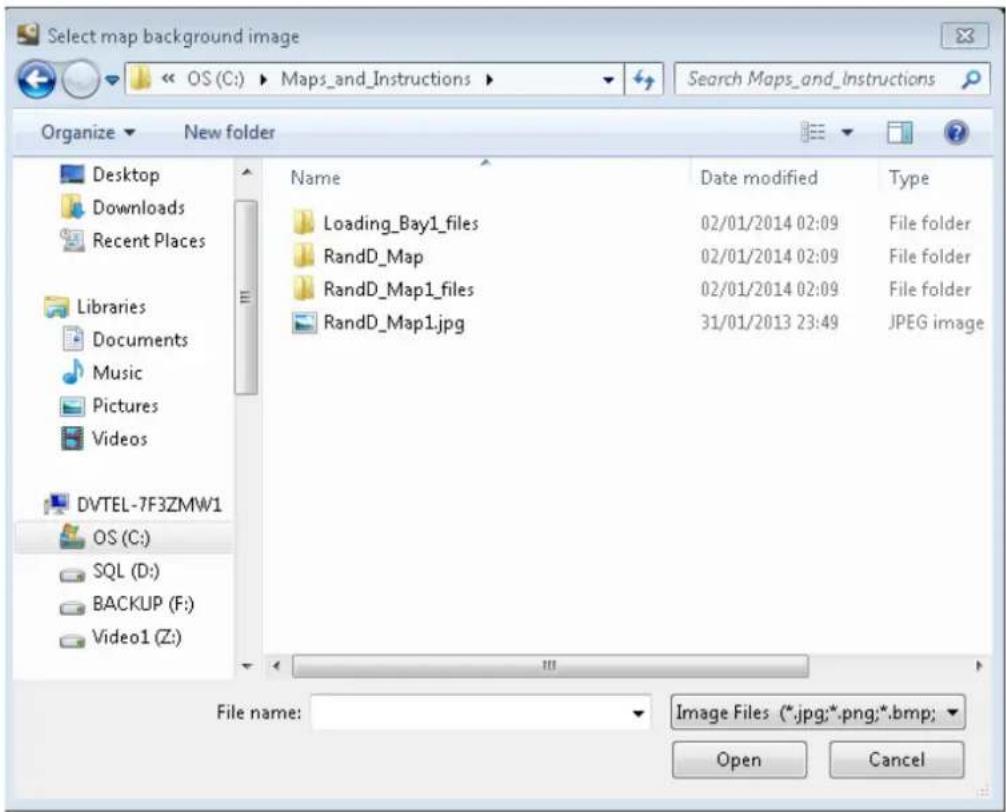Select Recent Places in navigation pane
This screenshot has height=812, width=1006.
133,241
